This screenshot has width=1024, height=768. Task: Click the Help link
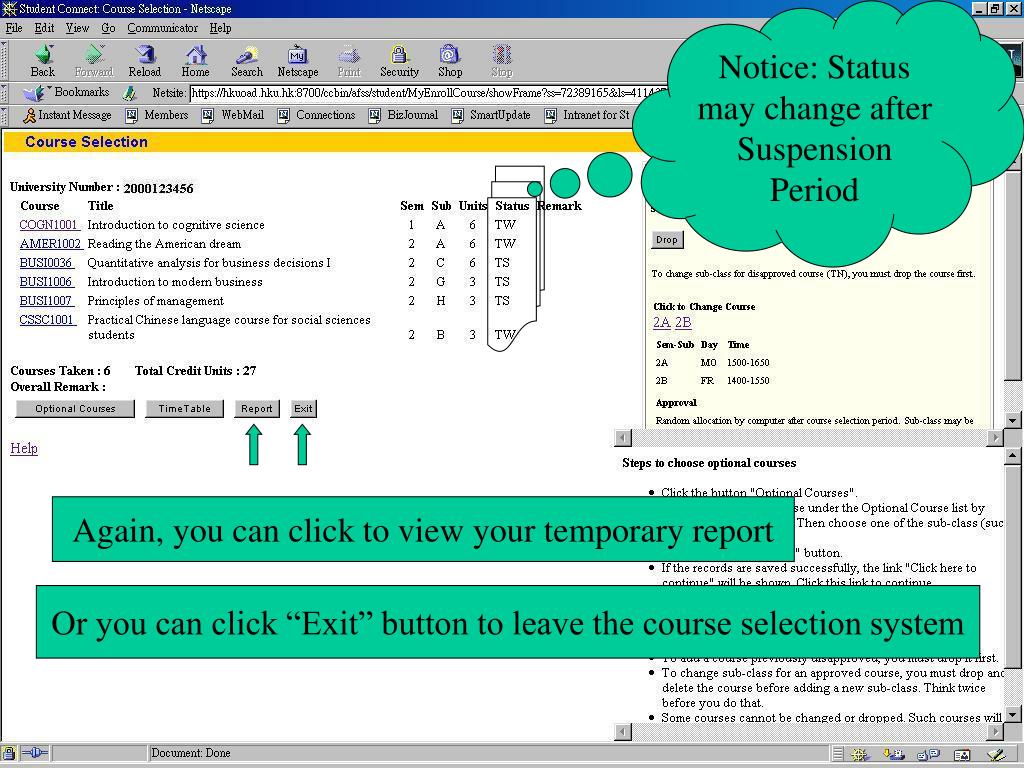(24, 448)
